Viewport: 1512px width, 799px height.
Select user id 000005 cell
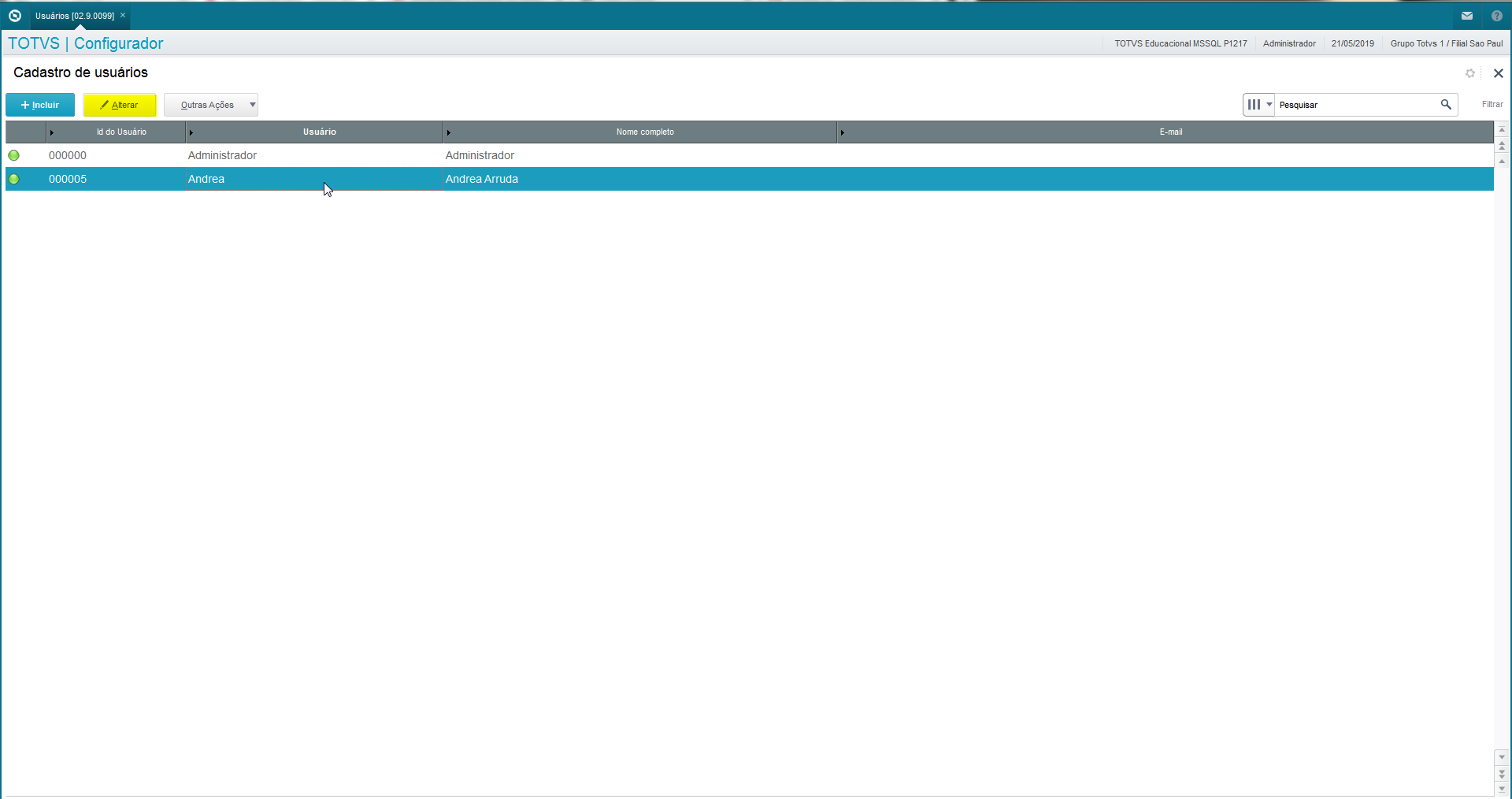[x=68, y=179]
